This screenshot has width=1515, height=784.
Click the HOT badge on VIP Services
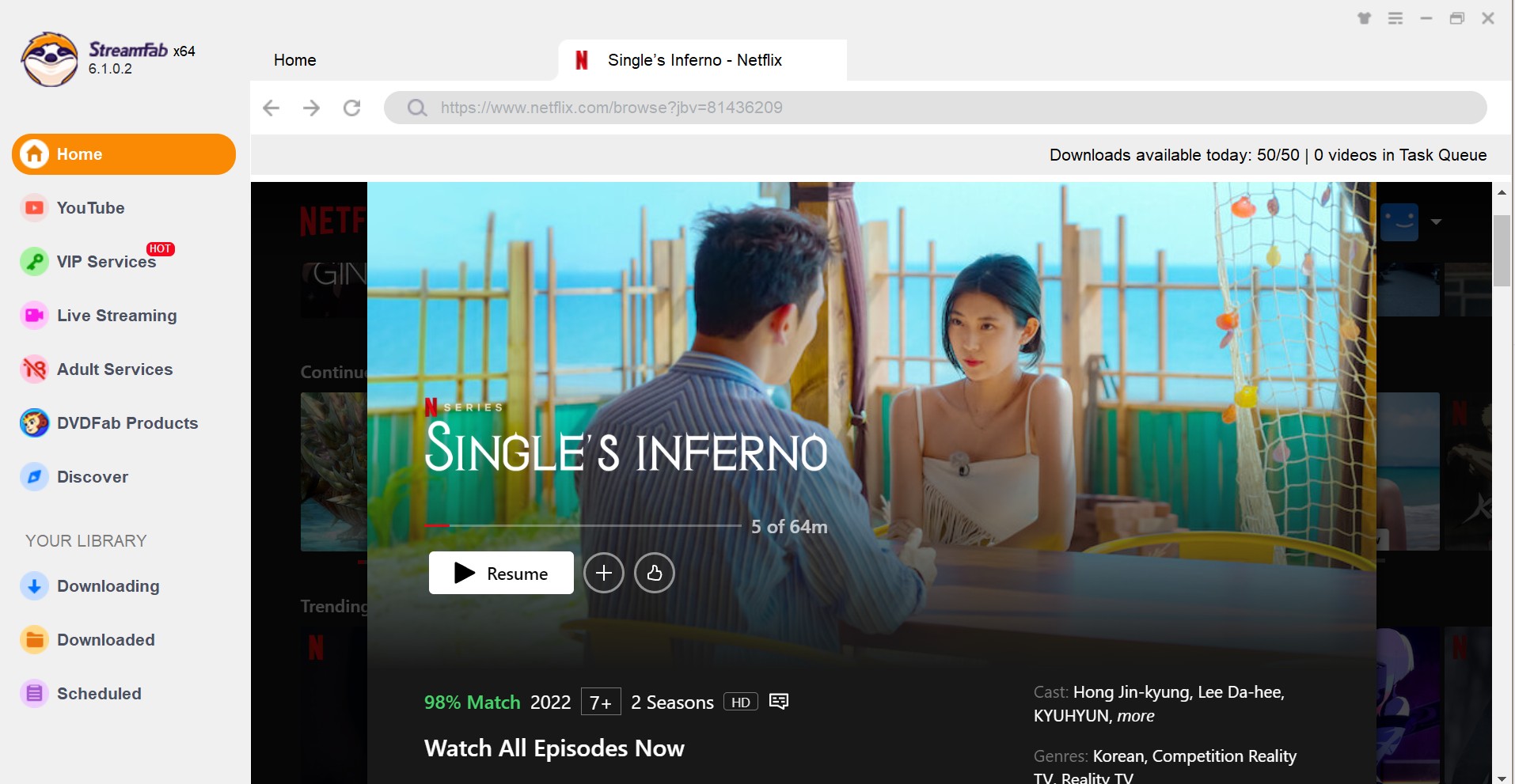(x=161, y=248)
